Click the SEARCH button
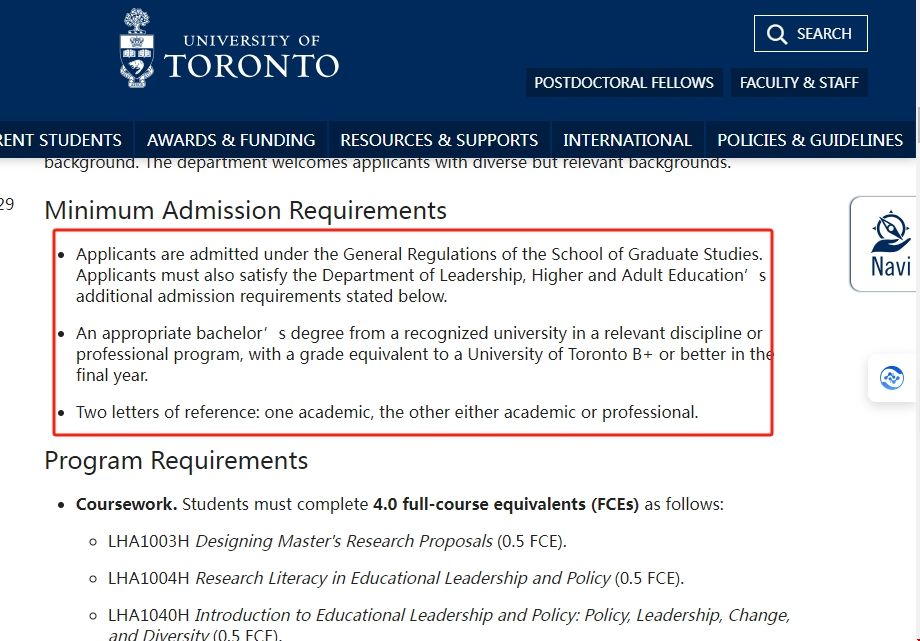 tap(810, 33)
